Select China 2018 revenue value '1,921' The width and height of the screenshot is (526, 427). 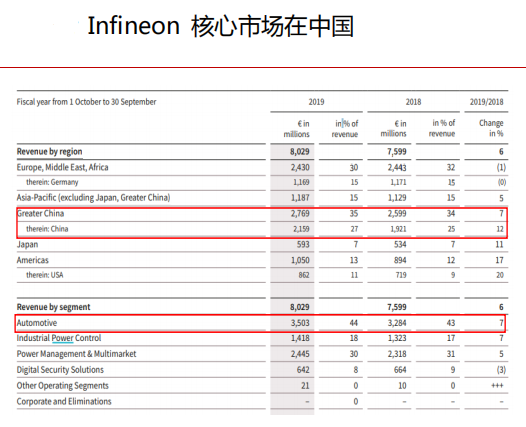point(398,229)
